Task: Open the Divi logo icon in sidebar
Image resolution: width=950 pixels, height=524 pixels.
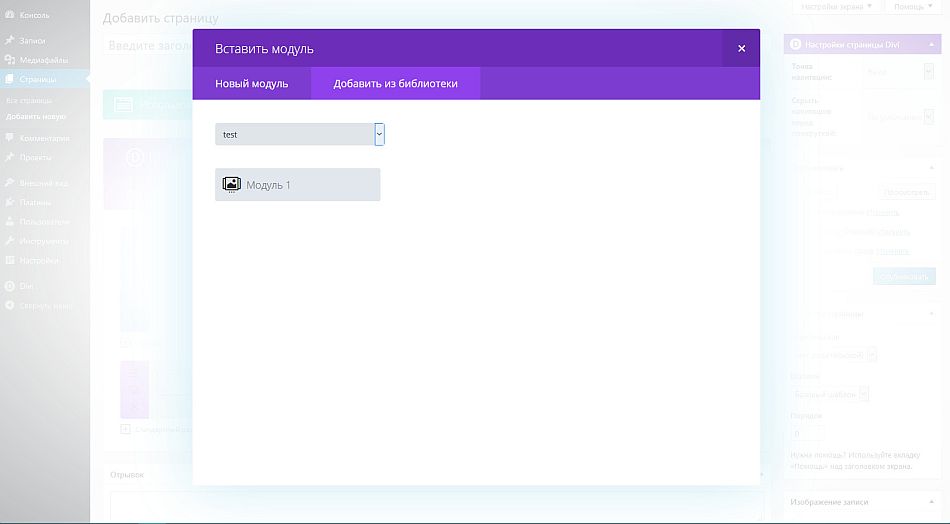Action: click(10, 286)
